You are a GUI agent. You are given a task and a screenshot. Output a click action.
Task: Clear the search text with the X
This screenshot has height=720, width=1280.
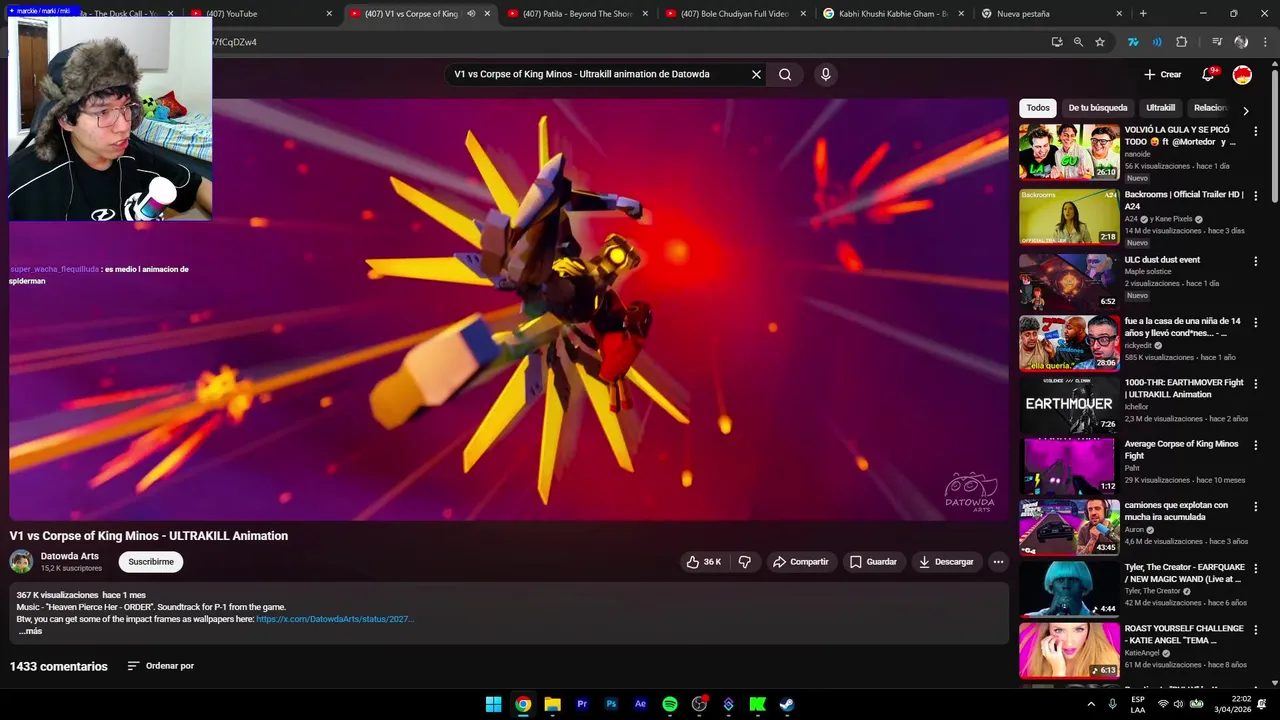coord(756,74)
